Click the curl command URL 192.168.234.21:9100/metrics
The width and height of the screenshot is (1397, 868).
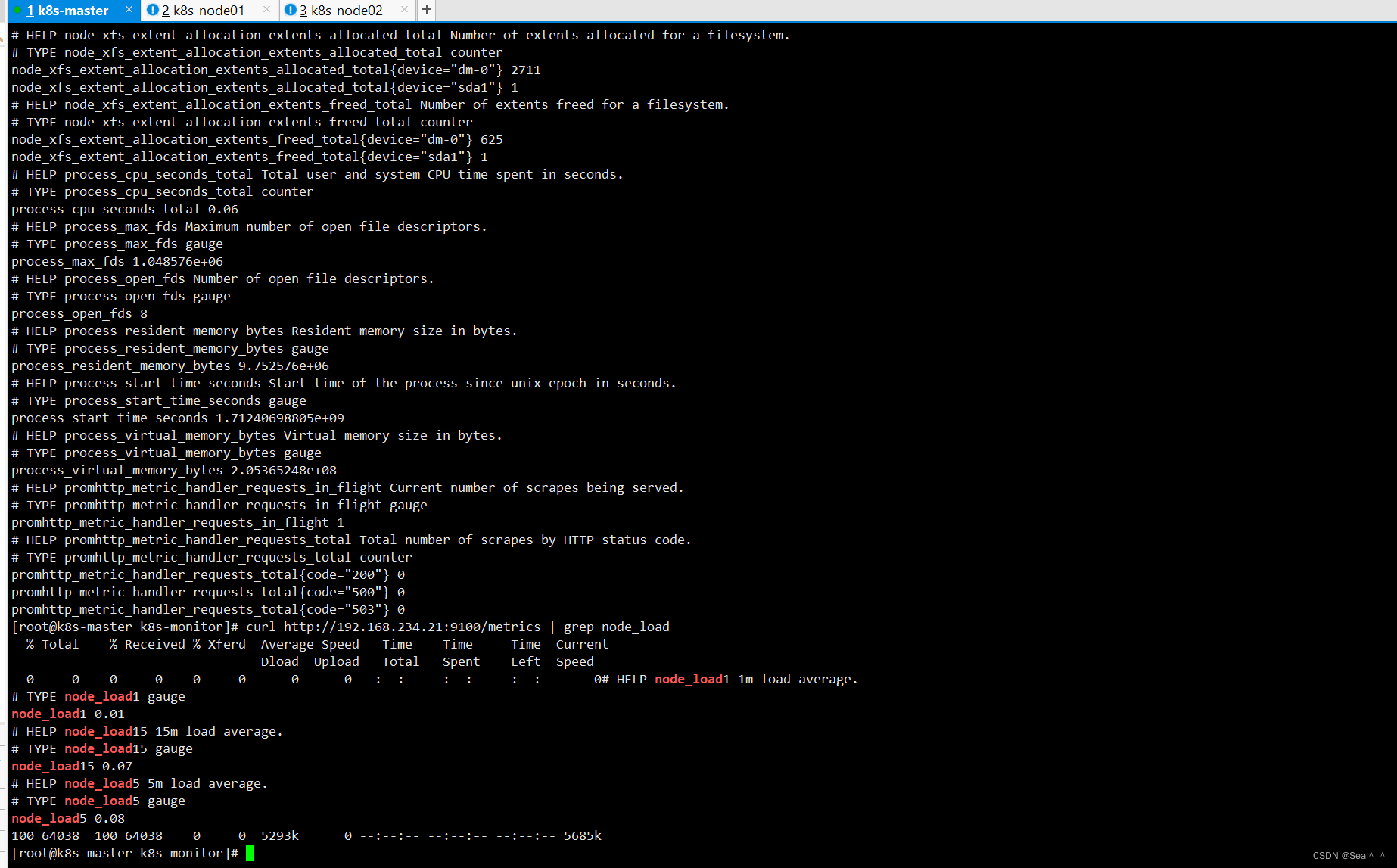[x=412, y=627]
